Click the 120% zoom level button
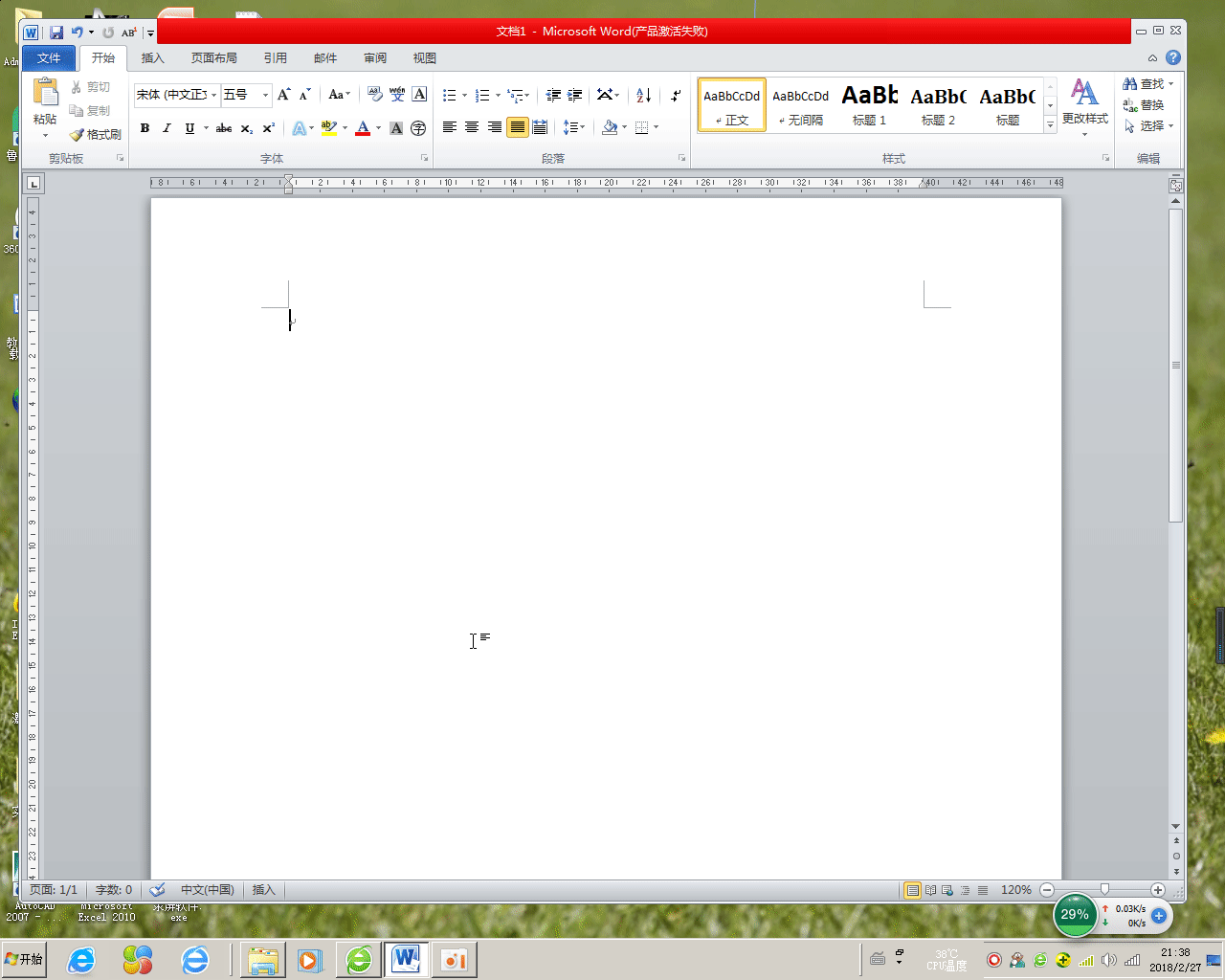1225x980 pixels. tap(1015, 890)
